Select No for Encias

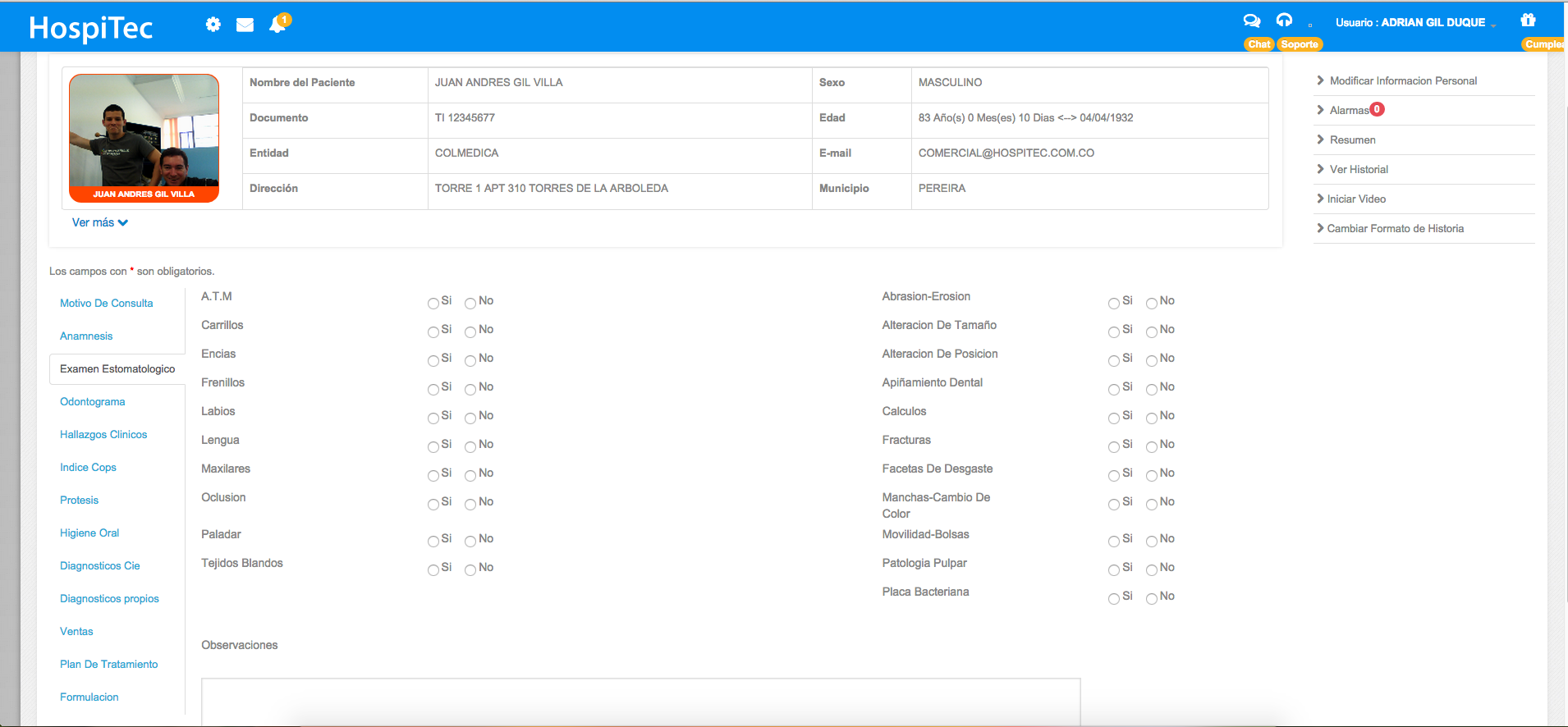pyautogui.click(x=470, y=361)
